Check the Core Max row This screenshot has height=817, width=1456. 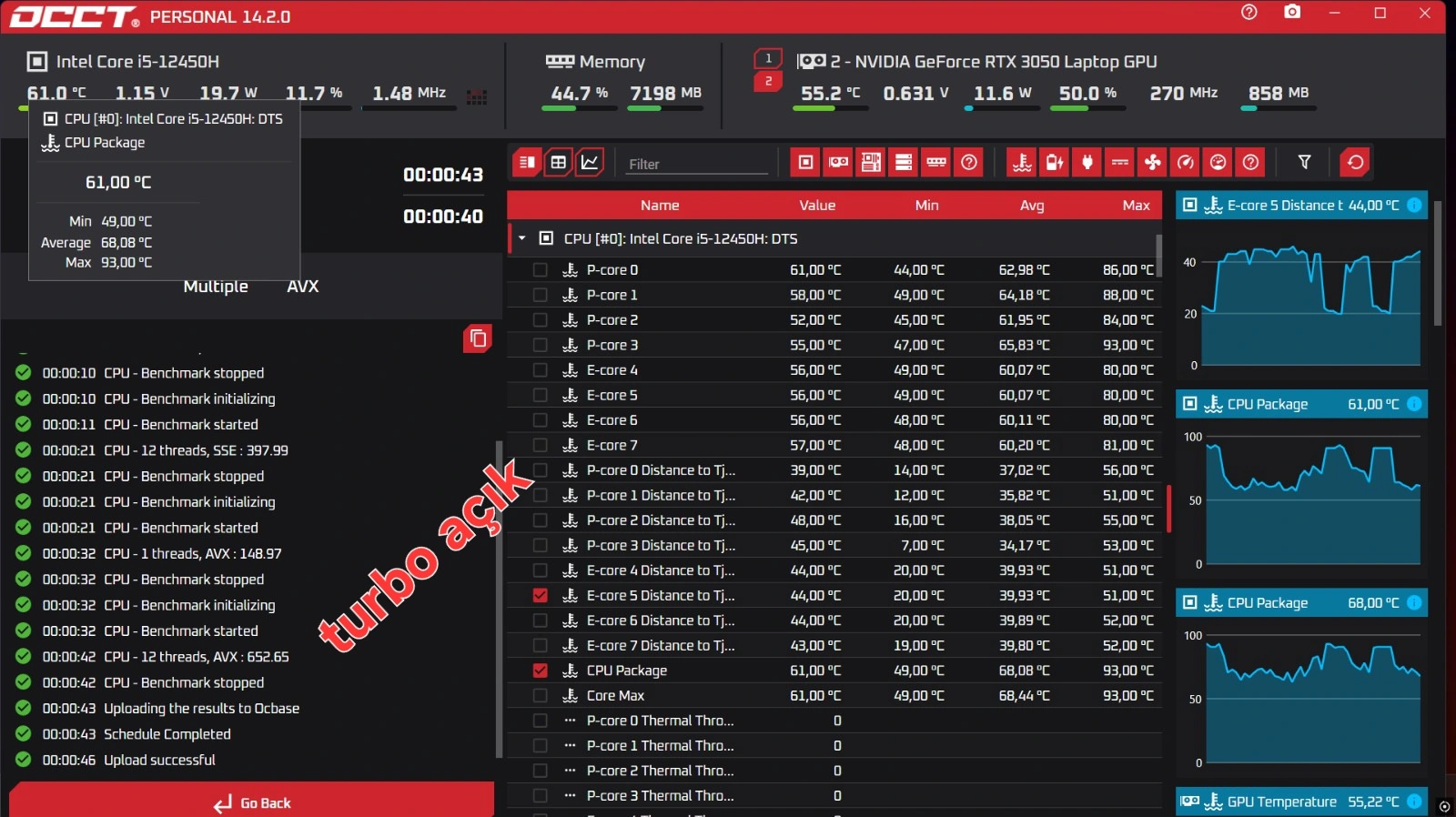click(x=541, y=695)
